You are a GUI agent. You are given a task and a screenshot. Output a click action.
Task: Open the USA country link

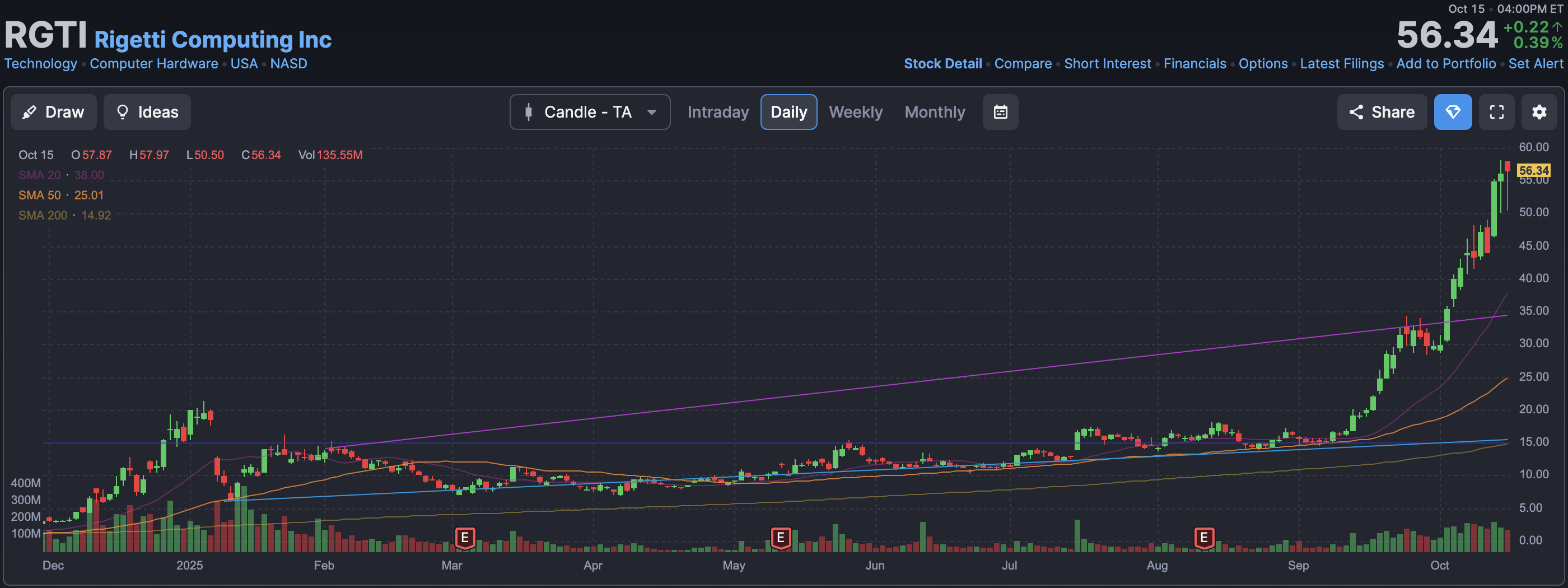tap(244, 64)
